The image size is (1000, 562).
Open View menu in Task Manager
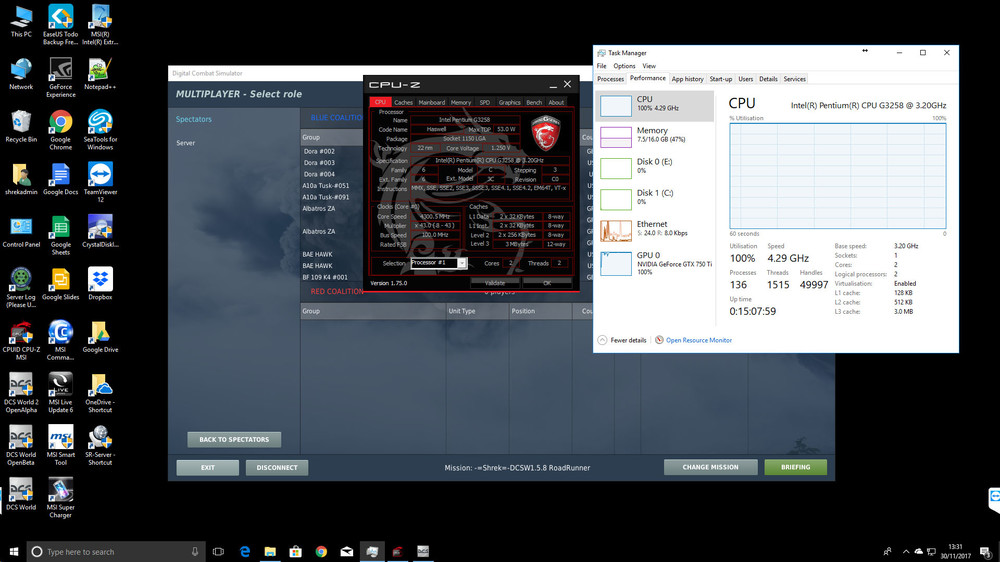tap(649, 66)
